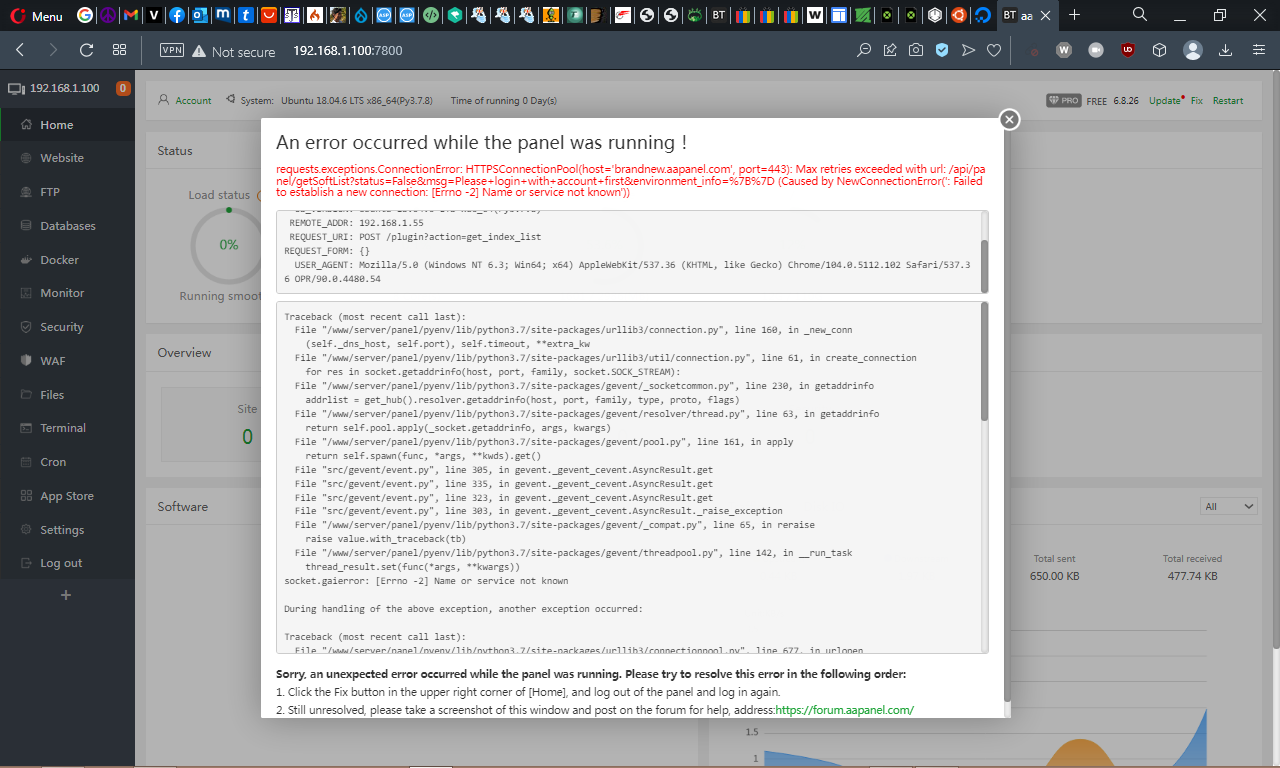Click the WAF icon in sidebar
Screen dimensions: 1280x768
pyautogui.click(x=26, y=361)
